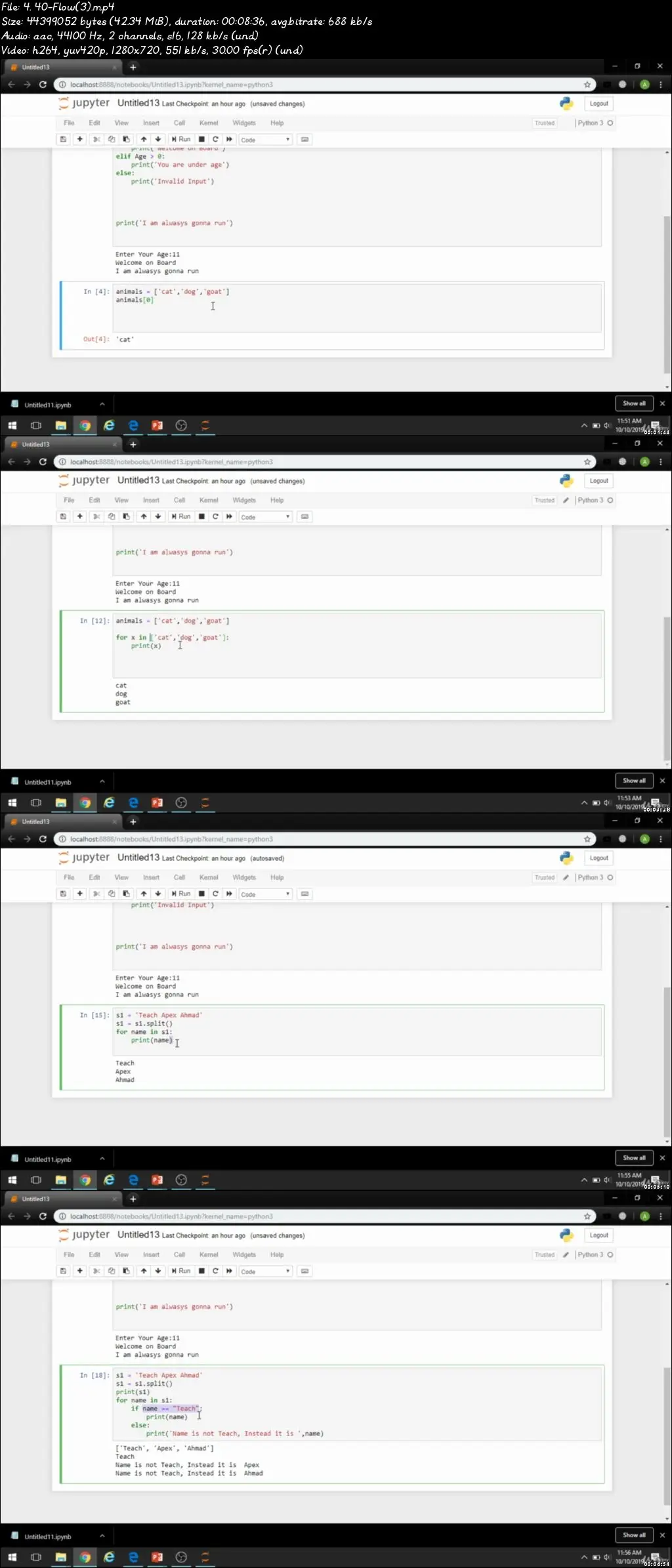The height and width of the screenshot is (1568, 672).
Task: Click stop kernel square in In [12] frame
Action: (201, 516)
